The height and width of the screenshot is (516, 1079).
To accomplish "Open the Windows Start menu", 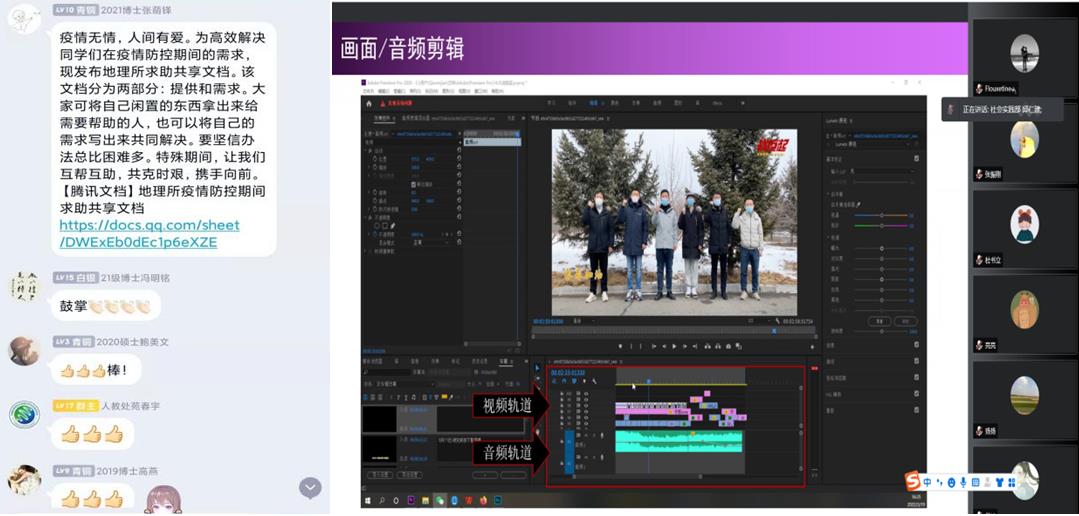I will [368, 500].
